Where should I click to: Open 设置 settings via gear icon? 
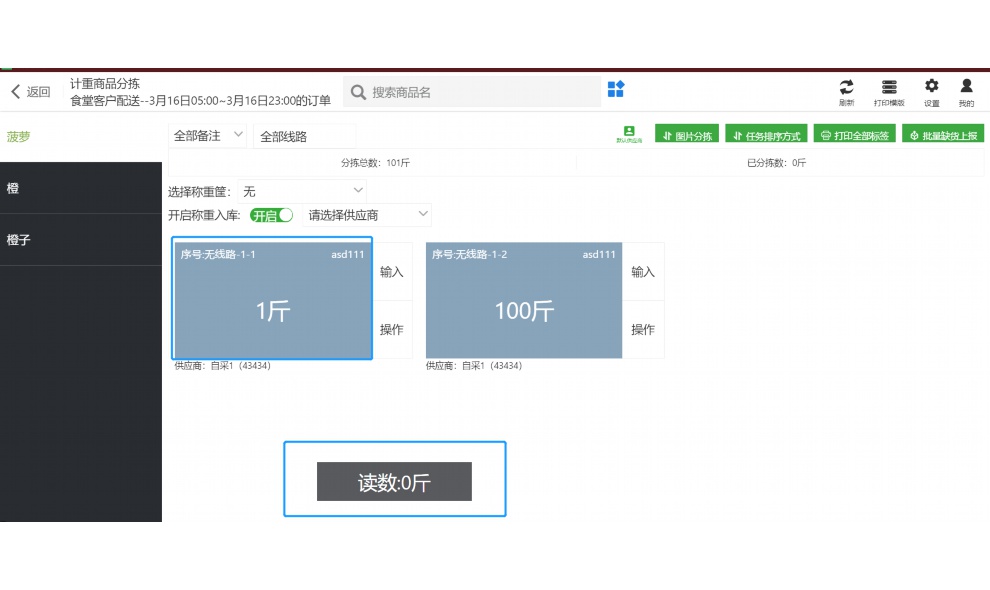(932, 90)
